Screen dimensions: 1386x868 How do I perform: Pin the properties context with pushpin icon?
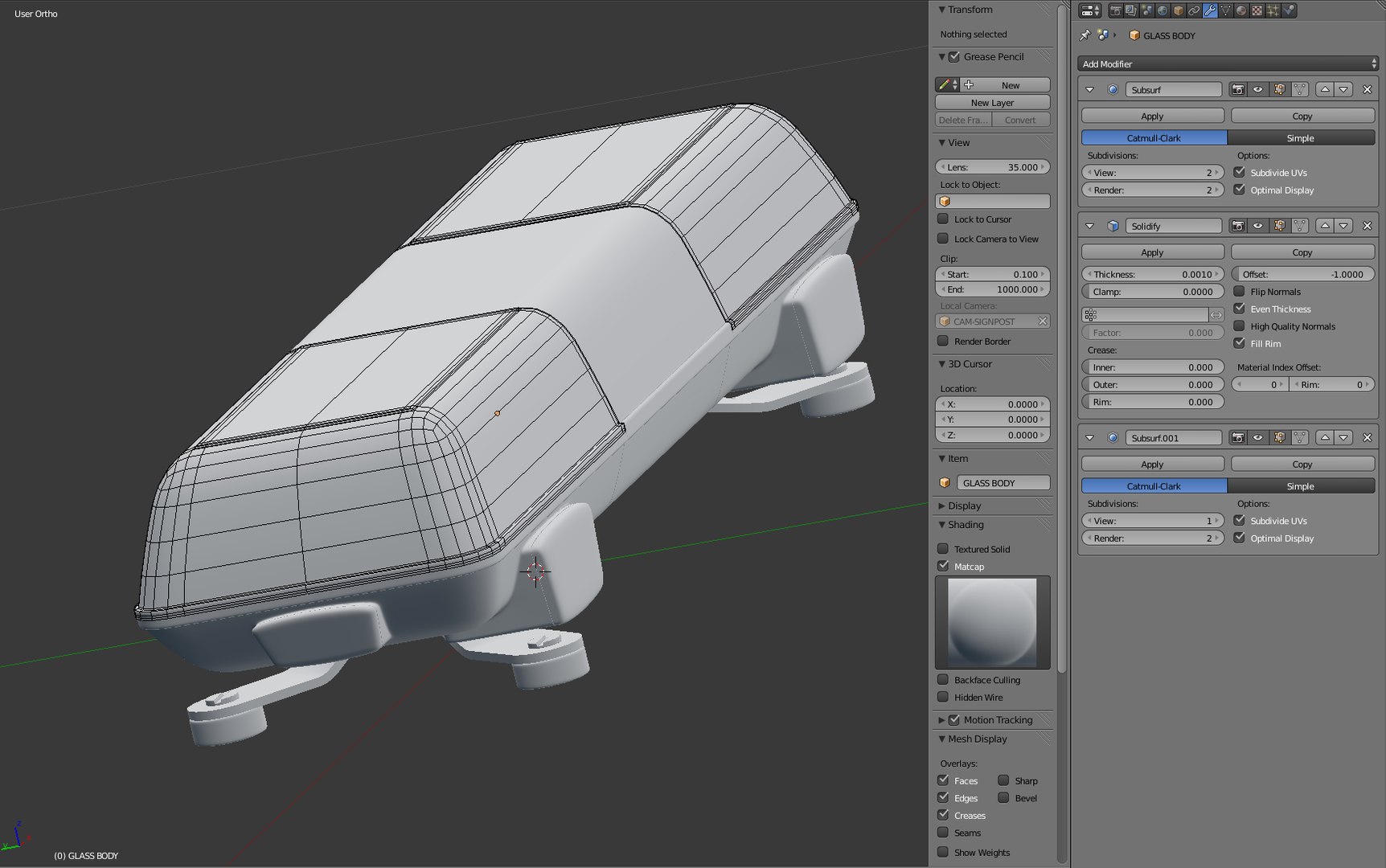[1085, 35]
